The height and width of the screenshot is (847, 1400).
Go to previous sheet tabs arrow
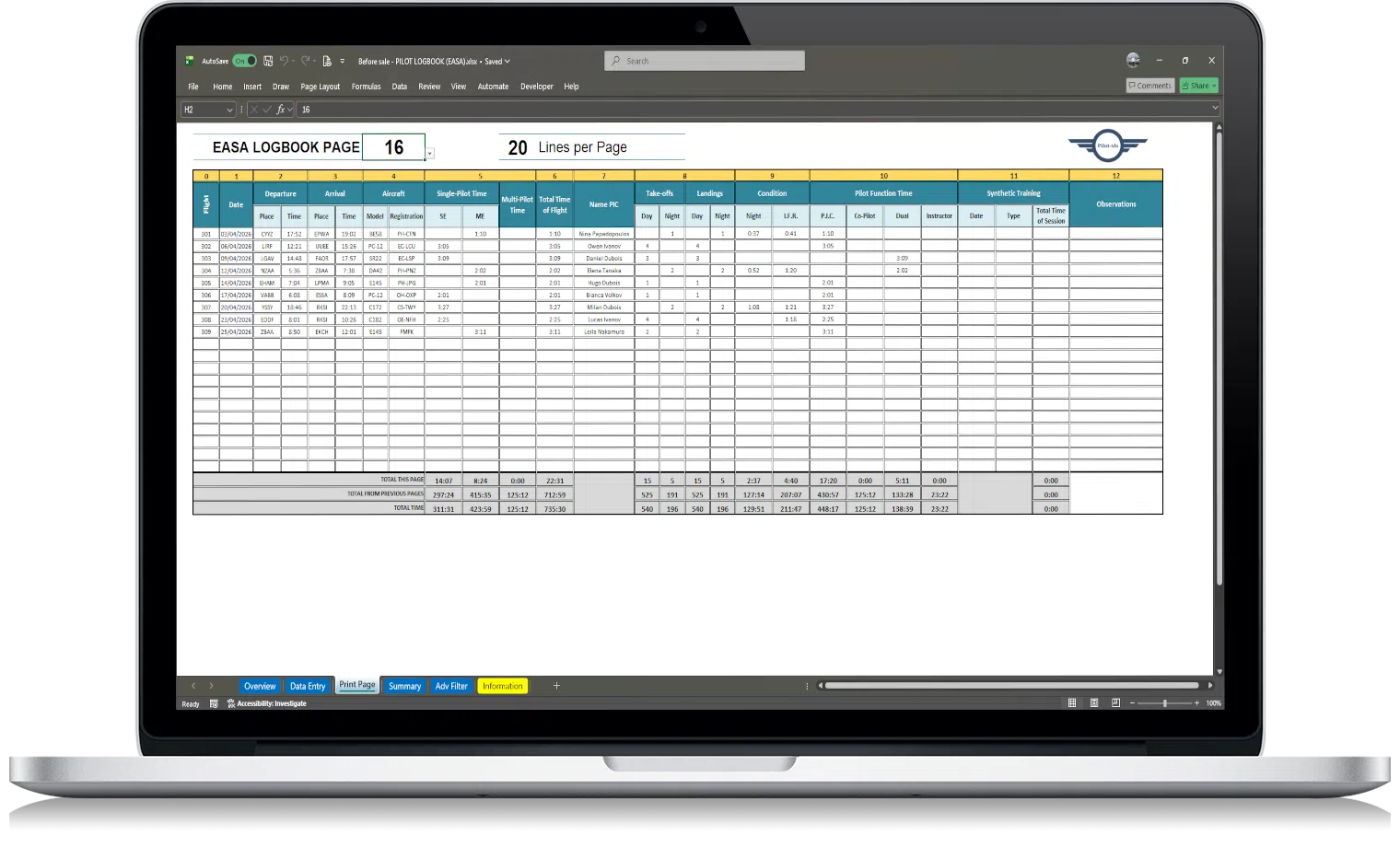(x=193, y=686)
